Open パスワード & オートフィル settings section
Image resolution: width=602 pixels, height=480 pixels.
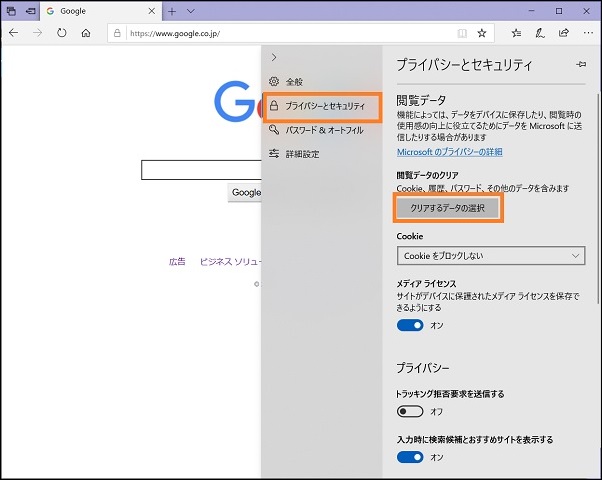[x=323, y=130]
